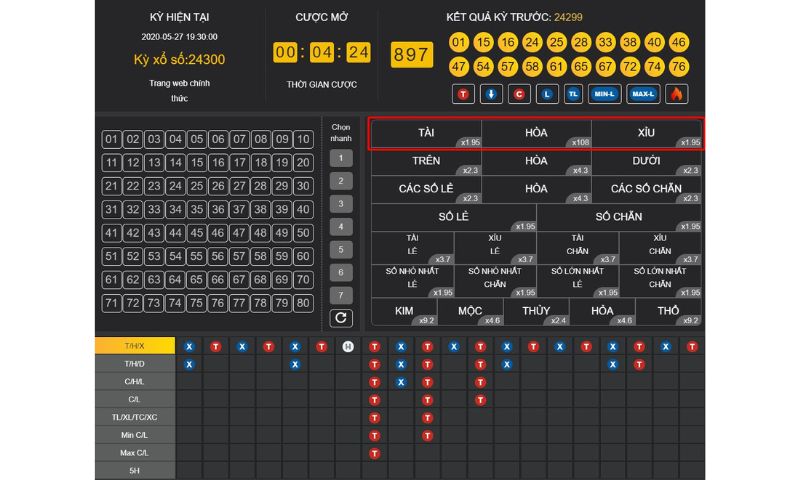This screenshot has height=480, width=800.
Task: Bet on HÒA x108
Action: (x=536, y=134)
